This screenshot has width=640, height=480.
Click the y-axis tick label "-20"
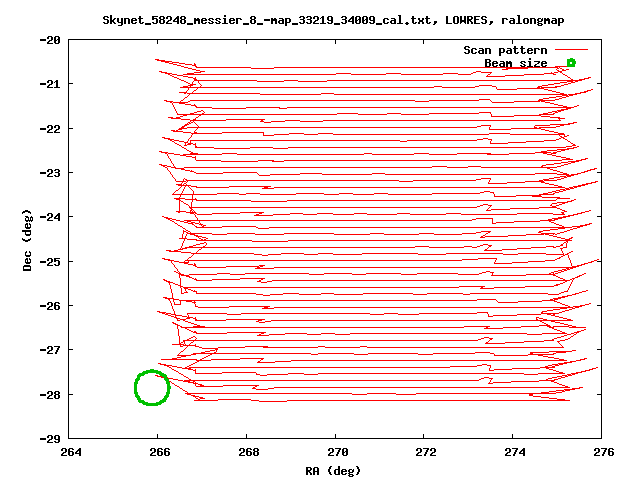tap(50, 40)
